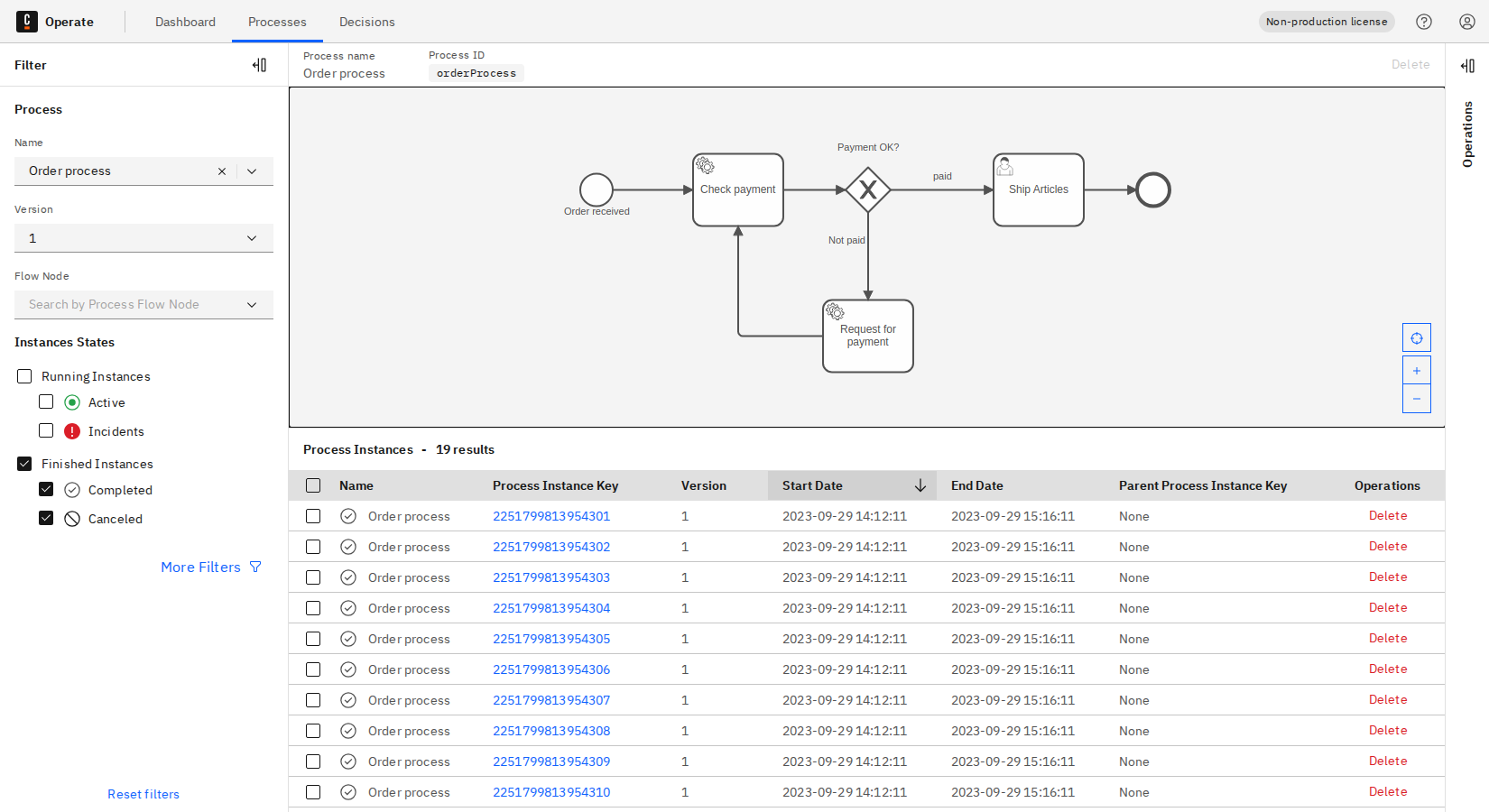Open the Version dropdown
This screenshot has height=812, width=1489.
pyautogui.click(x=252, y=237)
